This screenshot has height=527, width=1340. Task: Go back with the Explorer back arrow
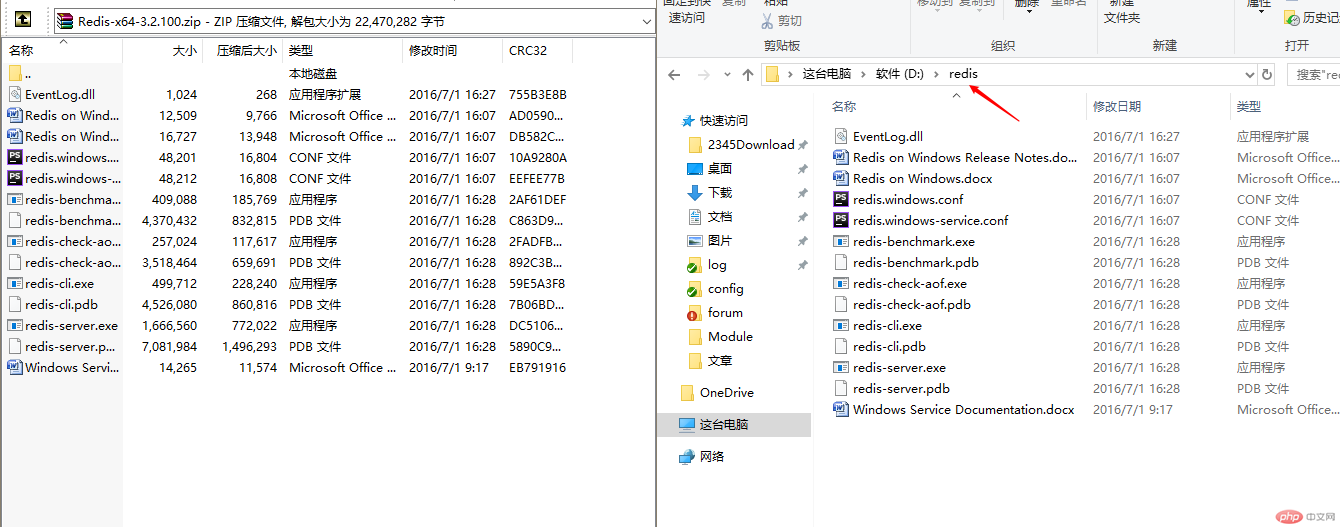(x=675, y=74)
